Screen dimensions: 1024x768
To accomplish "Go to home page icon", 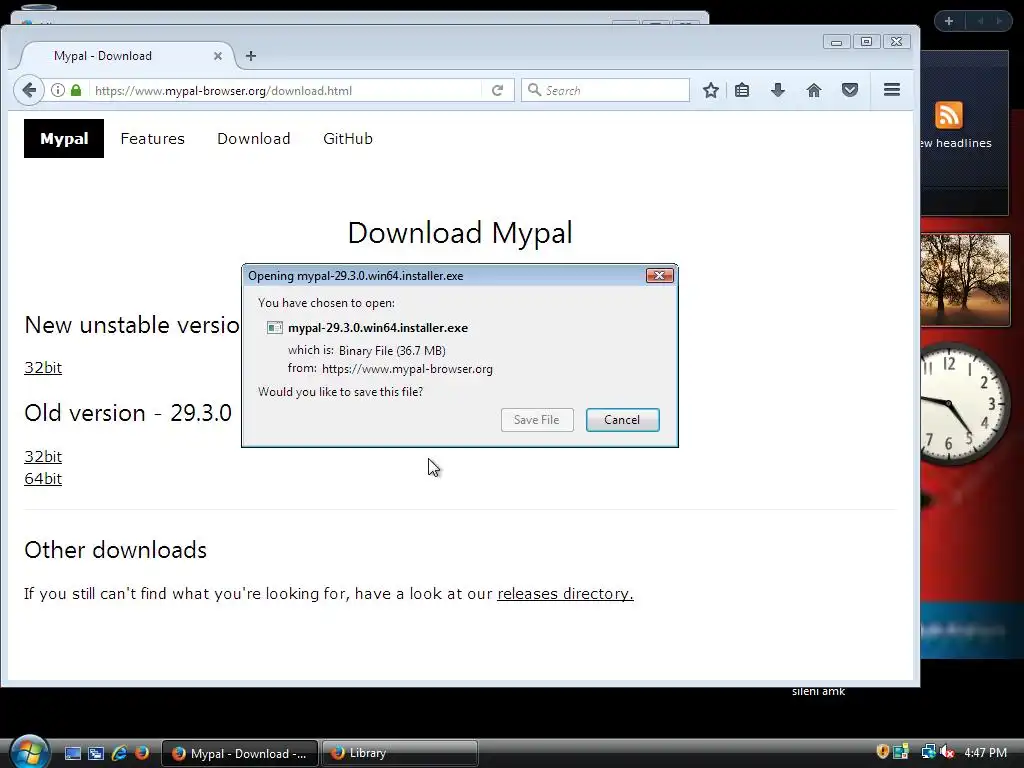I will click(814, 90).
